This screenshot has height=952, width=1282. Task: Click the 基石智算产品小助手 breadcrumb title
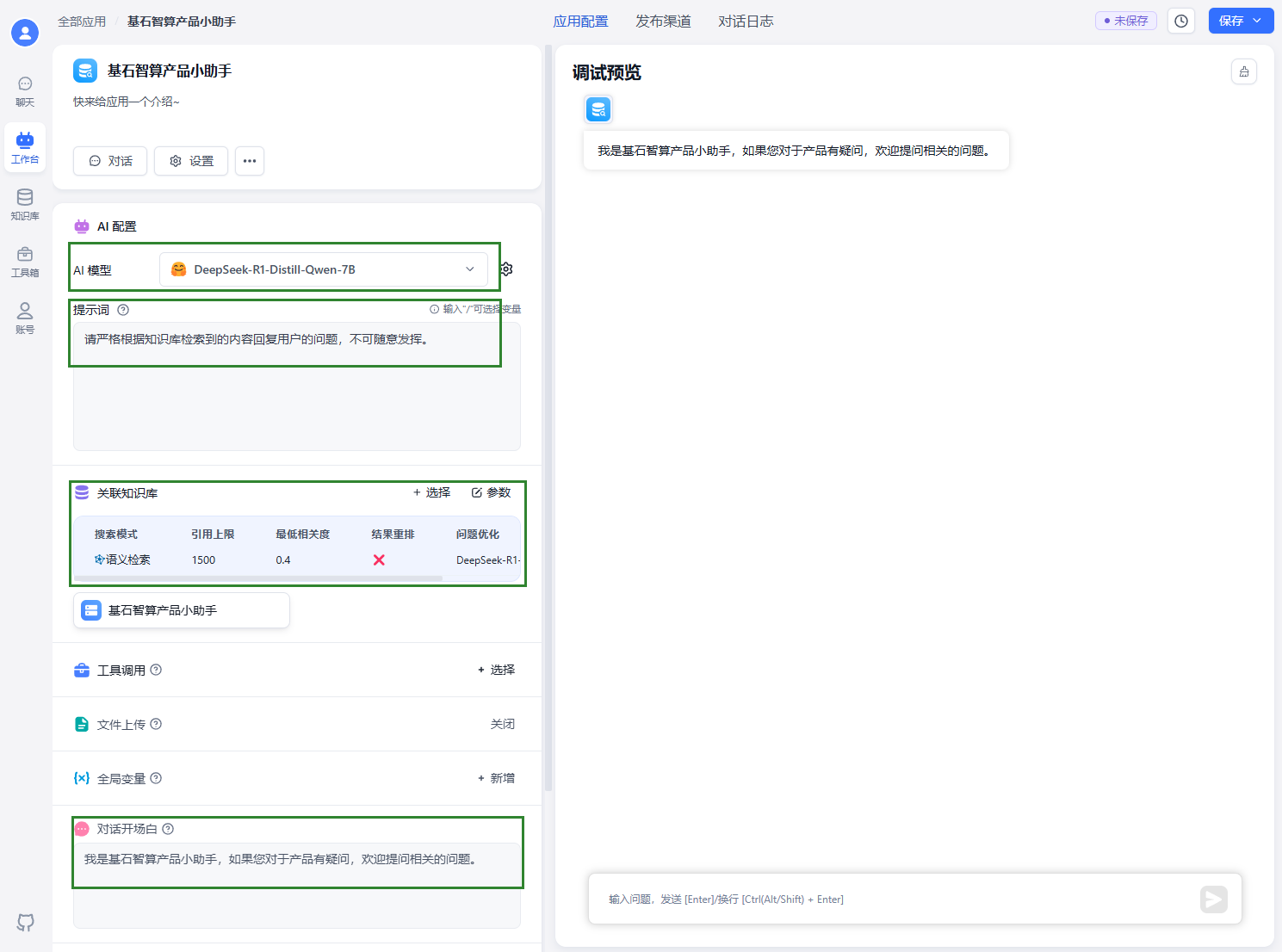(x=182, y=22)
